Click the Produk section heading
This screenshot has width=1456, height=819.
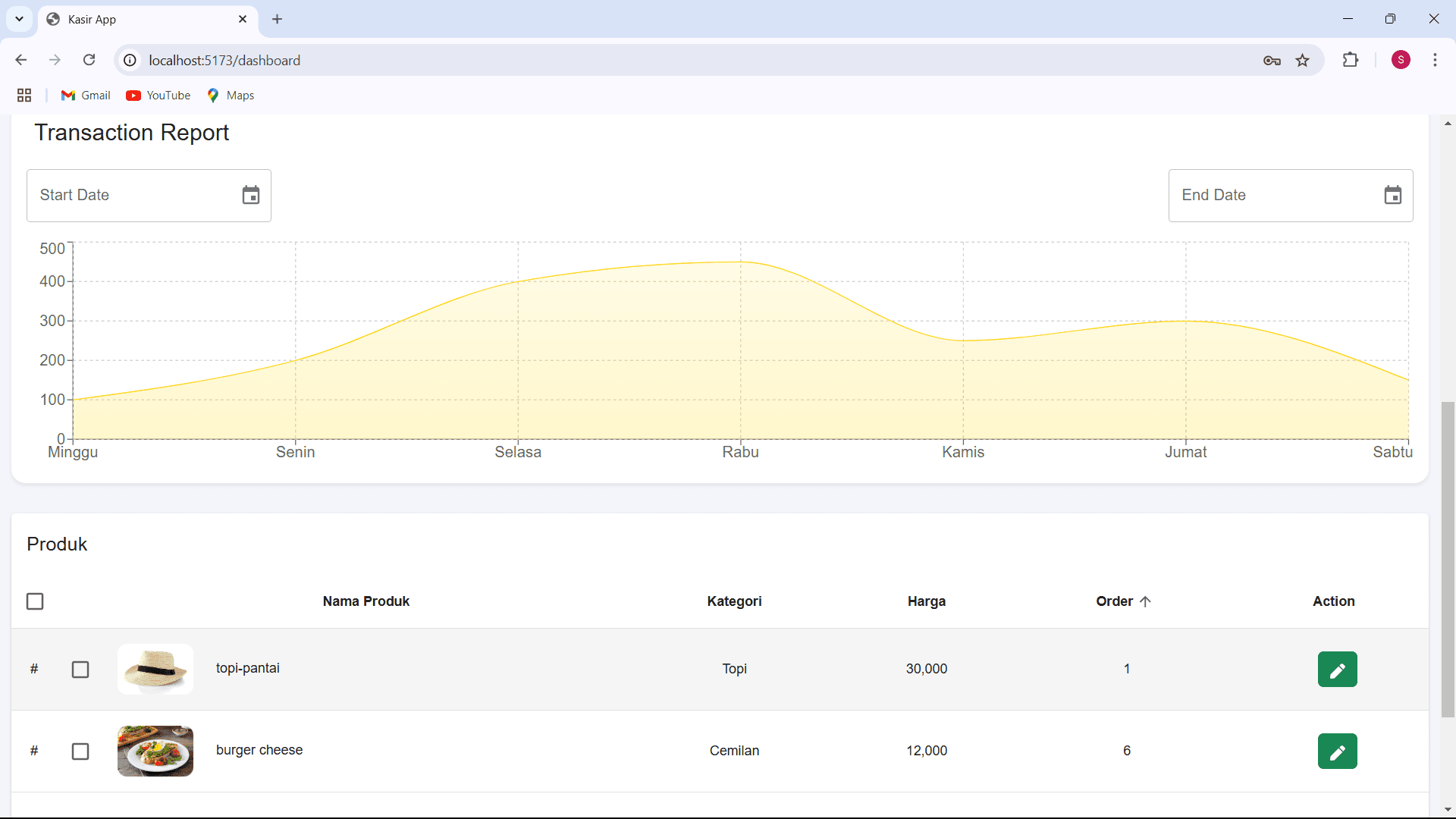tap(57, 544)
